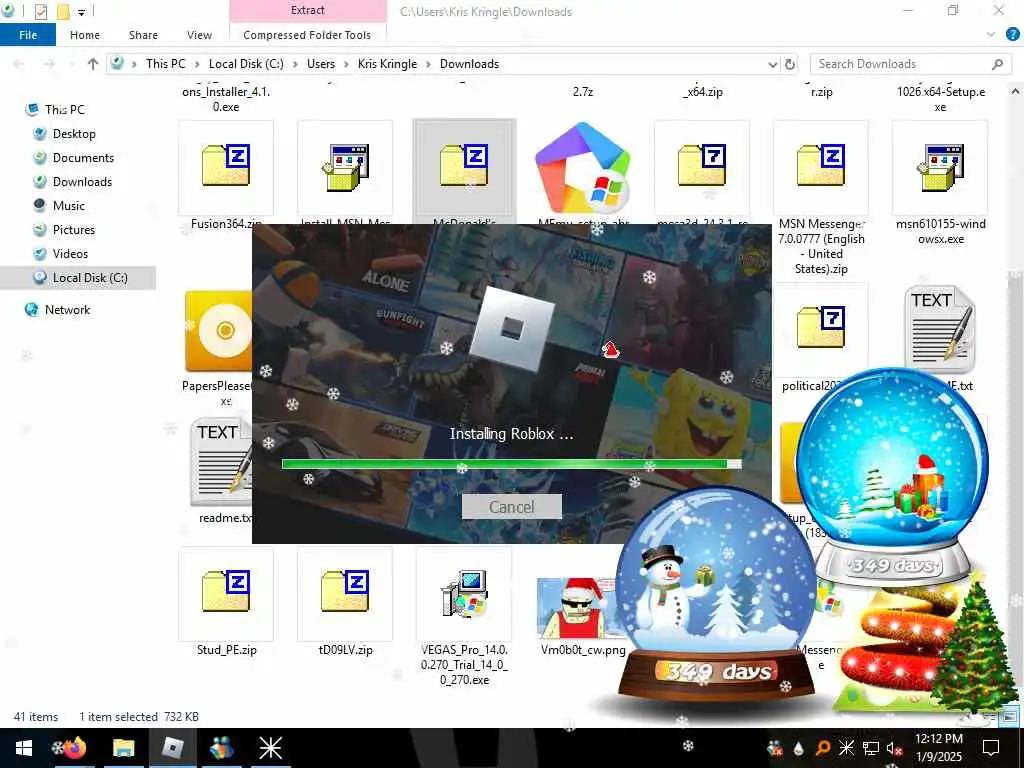This screenshot has width=1024, height=768.
Task: Open the Windows Start menu
Action: (x=24, y=748)
